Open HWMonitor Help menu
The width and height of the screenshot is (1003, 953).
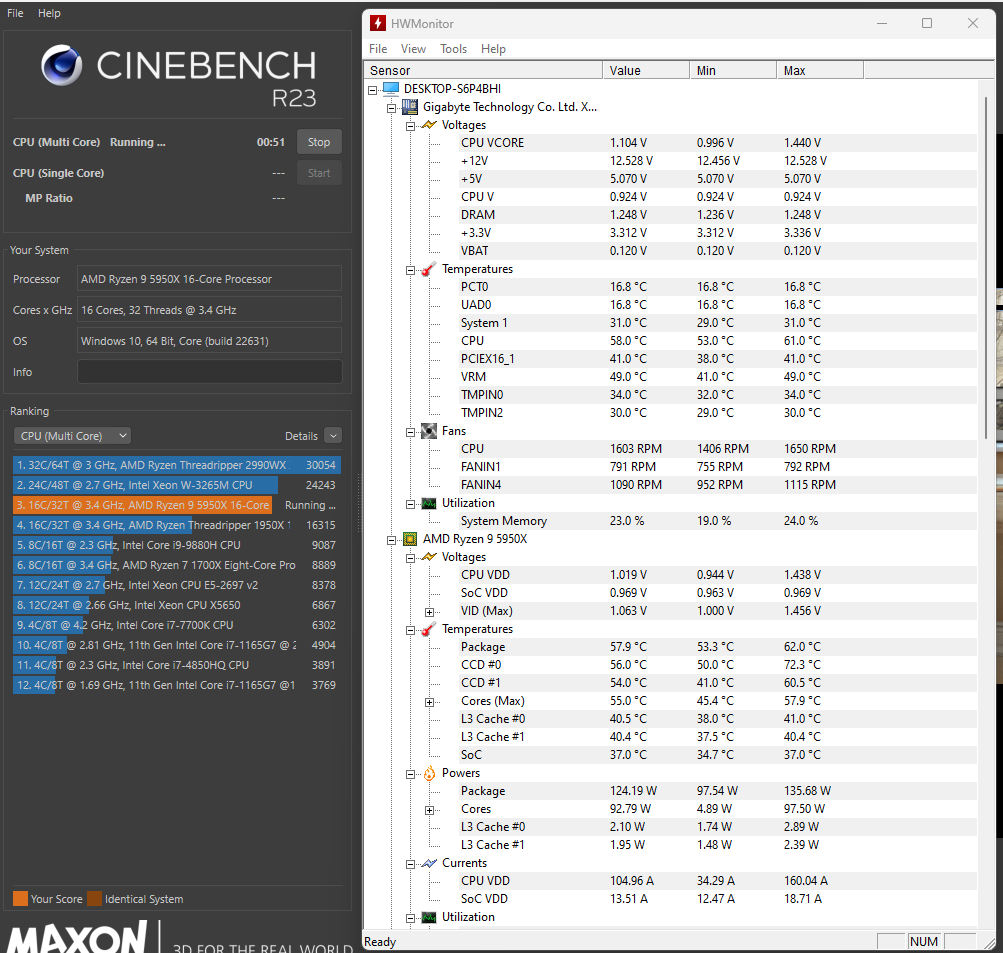[x=493, y=49]
